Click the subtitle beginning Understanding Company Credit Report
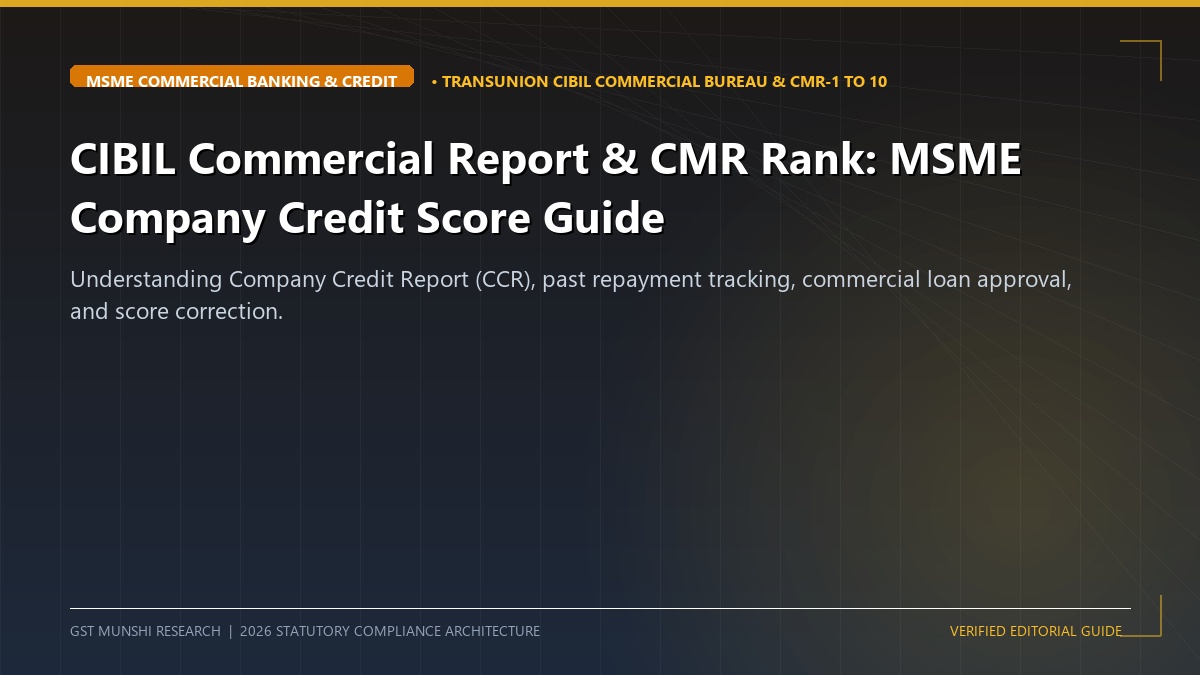Viewport: 1200px width, 675px height. (x=571, y=295)
